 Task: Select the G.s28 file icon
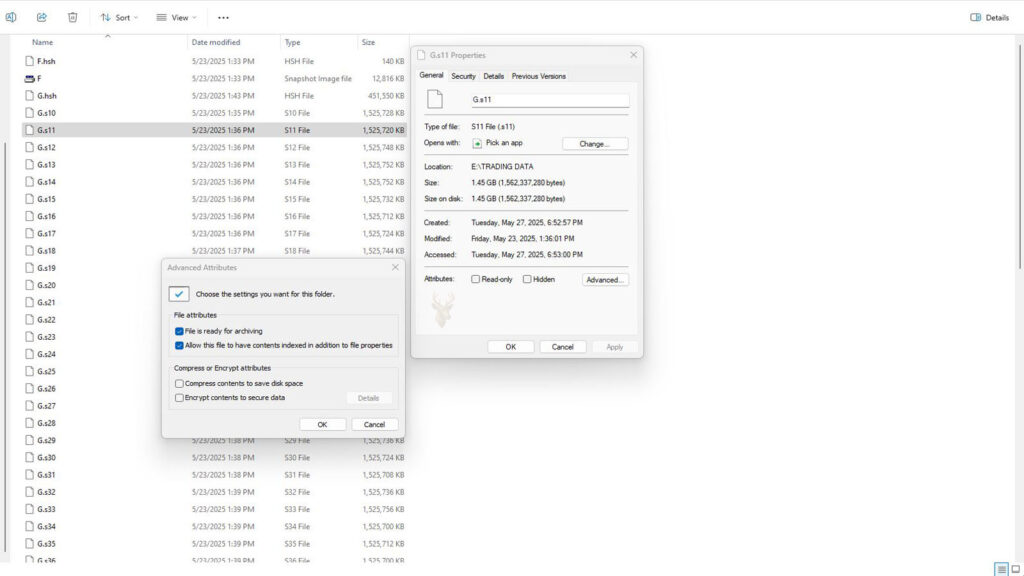(29, 423)
